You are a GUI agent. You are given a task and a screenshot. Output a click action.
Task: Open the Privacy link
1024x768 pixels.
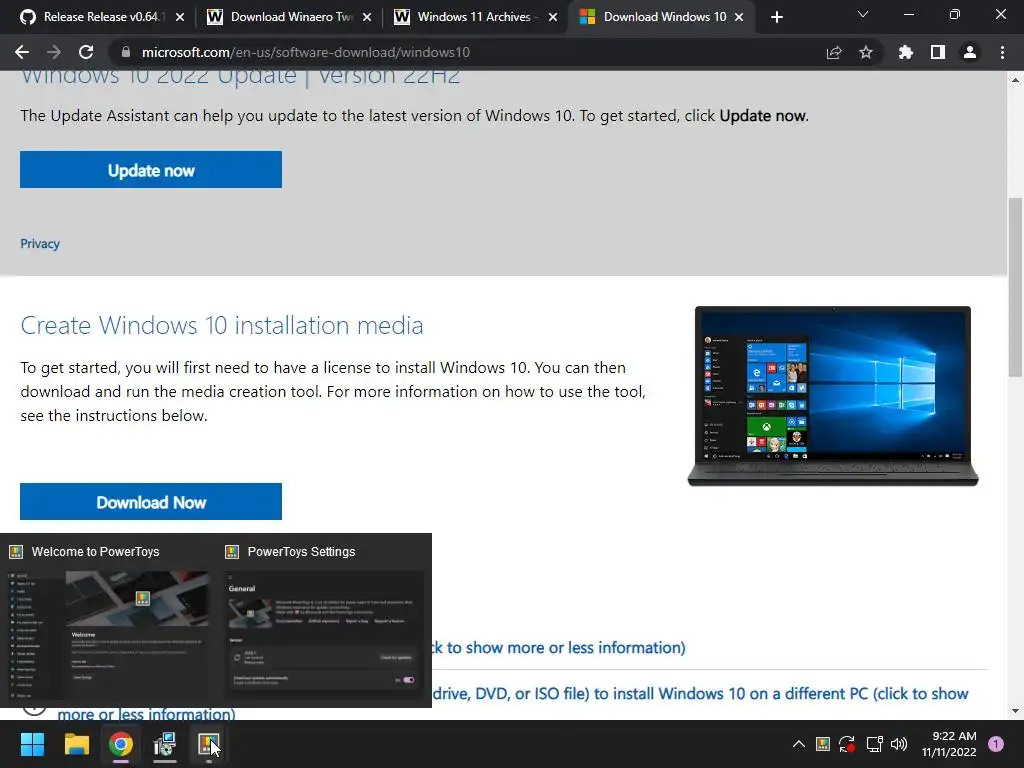pos(40,244)
